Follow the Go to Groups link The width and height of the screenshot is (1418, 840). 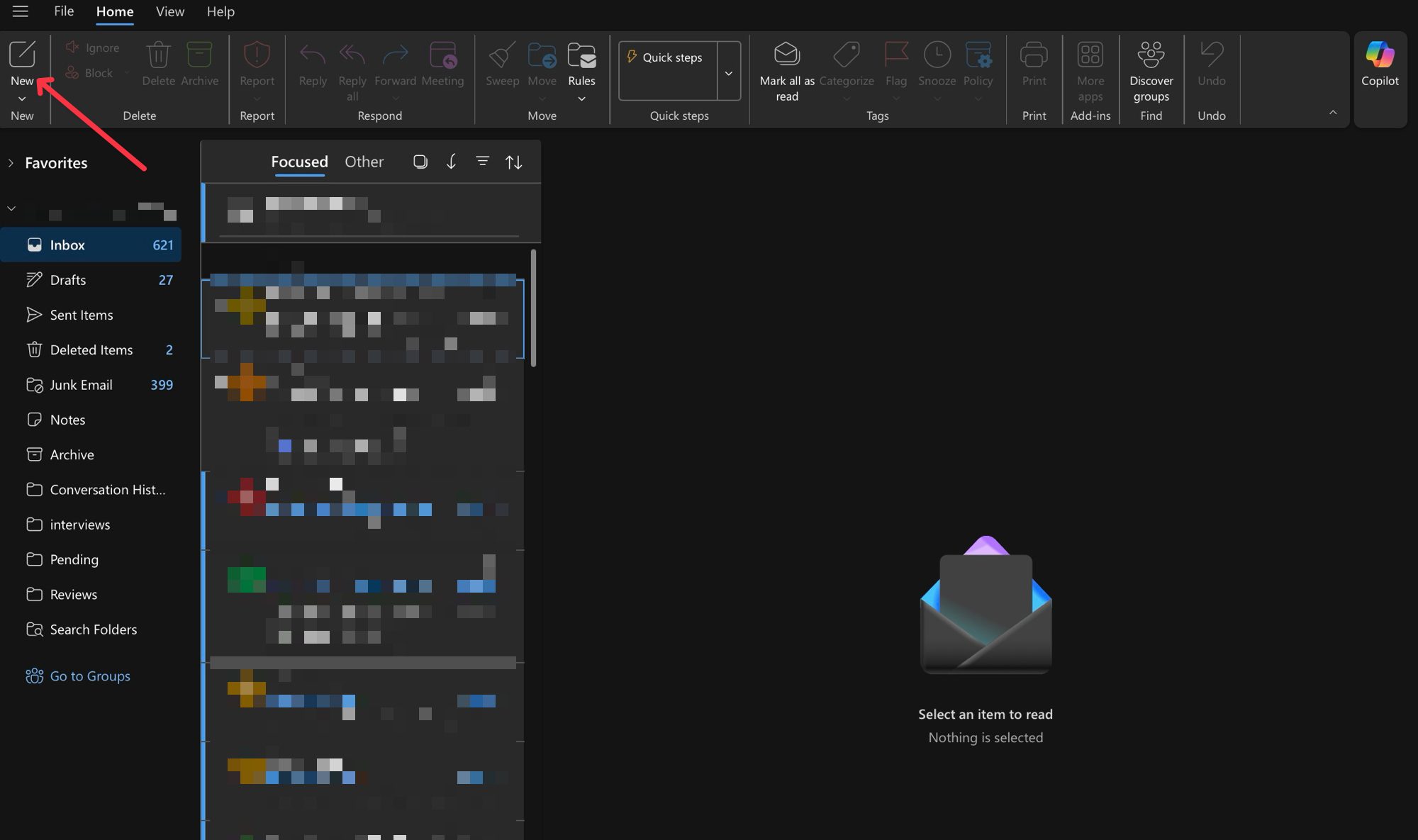tap(90, 676)
